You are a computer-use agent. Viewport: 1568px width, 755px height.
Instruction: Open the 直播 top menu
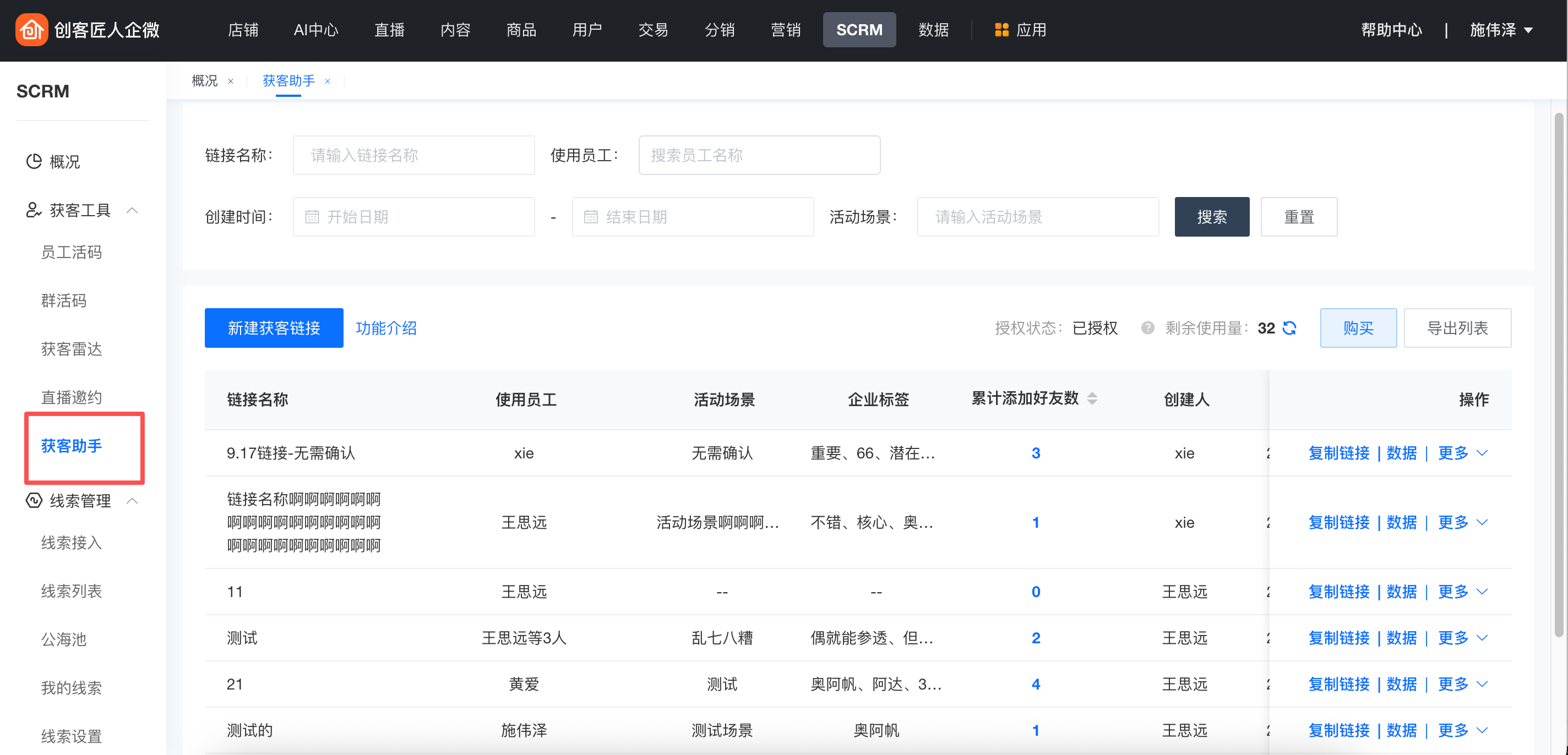coord(390,30)
